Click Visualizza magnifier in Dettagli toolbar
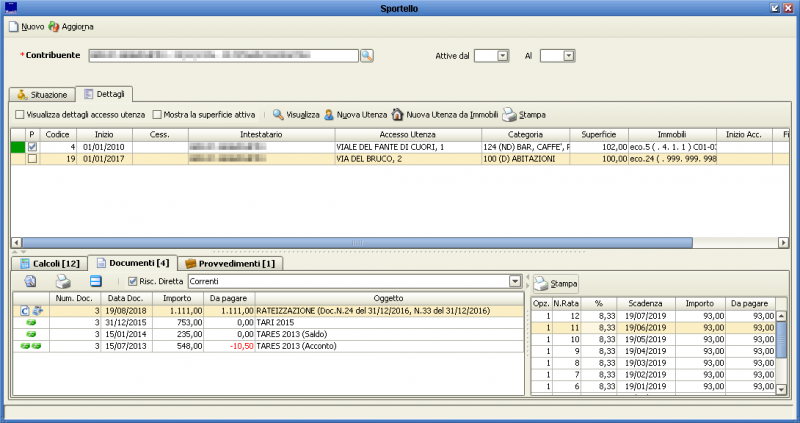This screenshot has height=423, width=800. coord(279,115)
